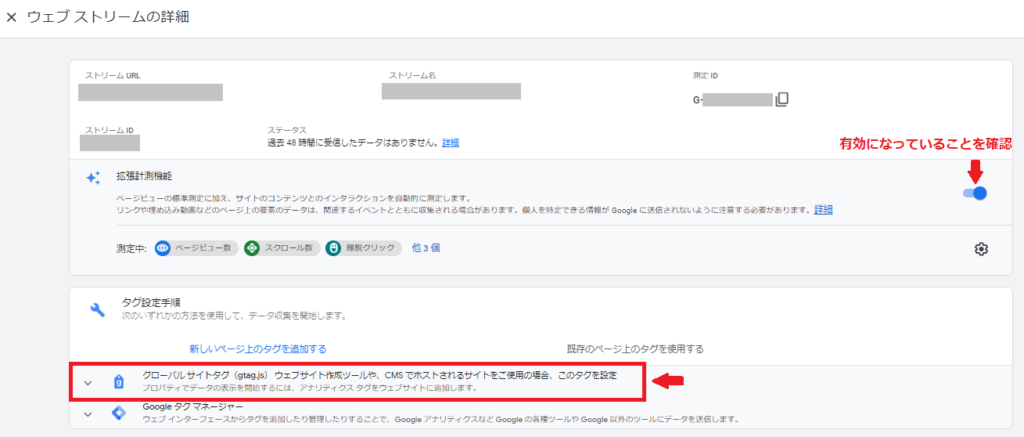Click the 過去 48 時間 status message text
Image resolution: width=1024 pixels, height=437 pixels.
353,142
